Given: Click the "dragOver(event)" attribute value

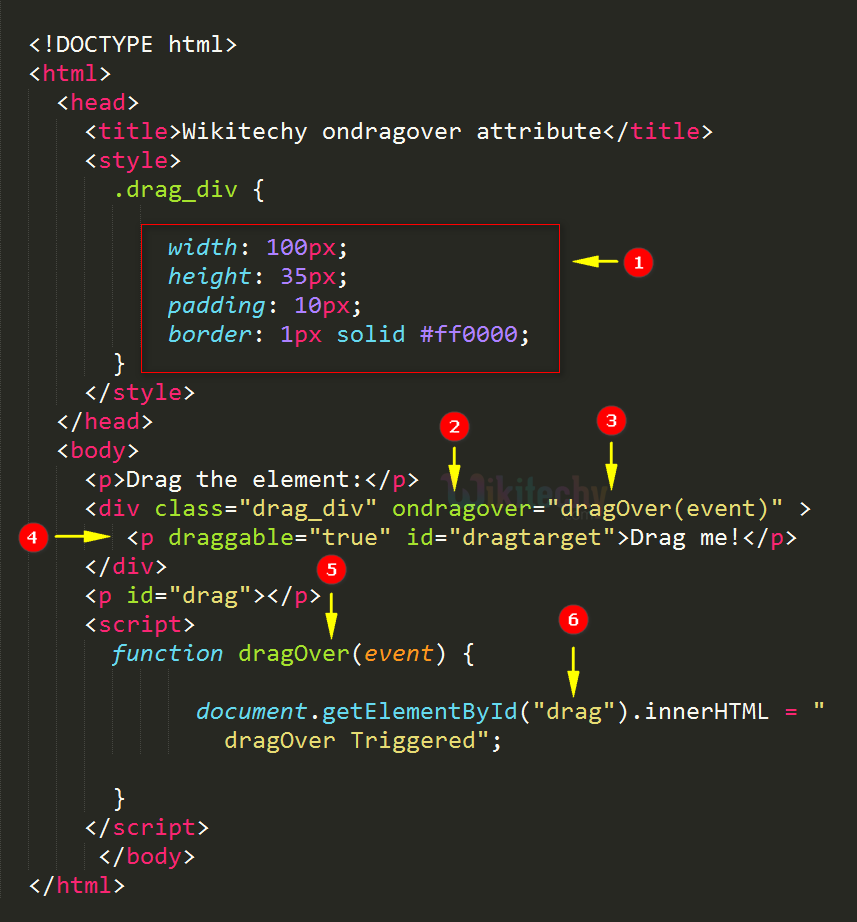Looking at the screenshot, I should click(665, 509).
